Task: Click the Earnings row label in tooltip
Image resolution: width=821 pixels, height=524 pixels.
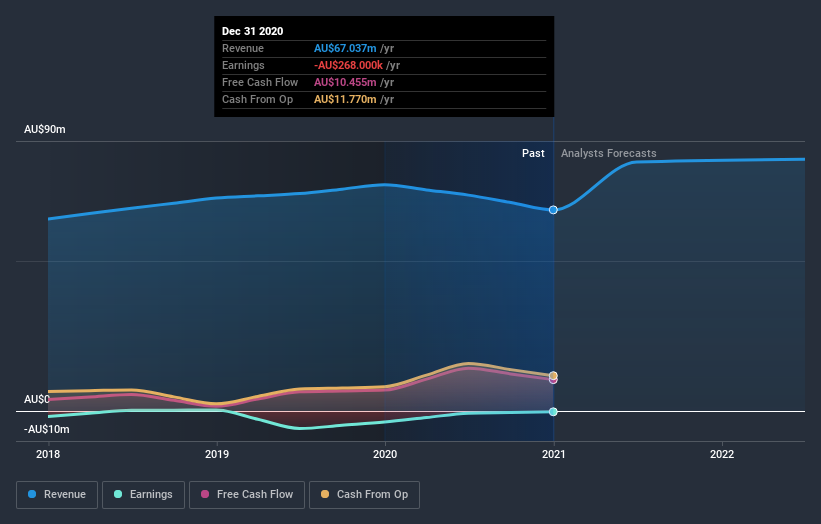Action: point(243,65)
